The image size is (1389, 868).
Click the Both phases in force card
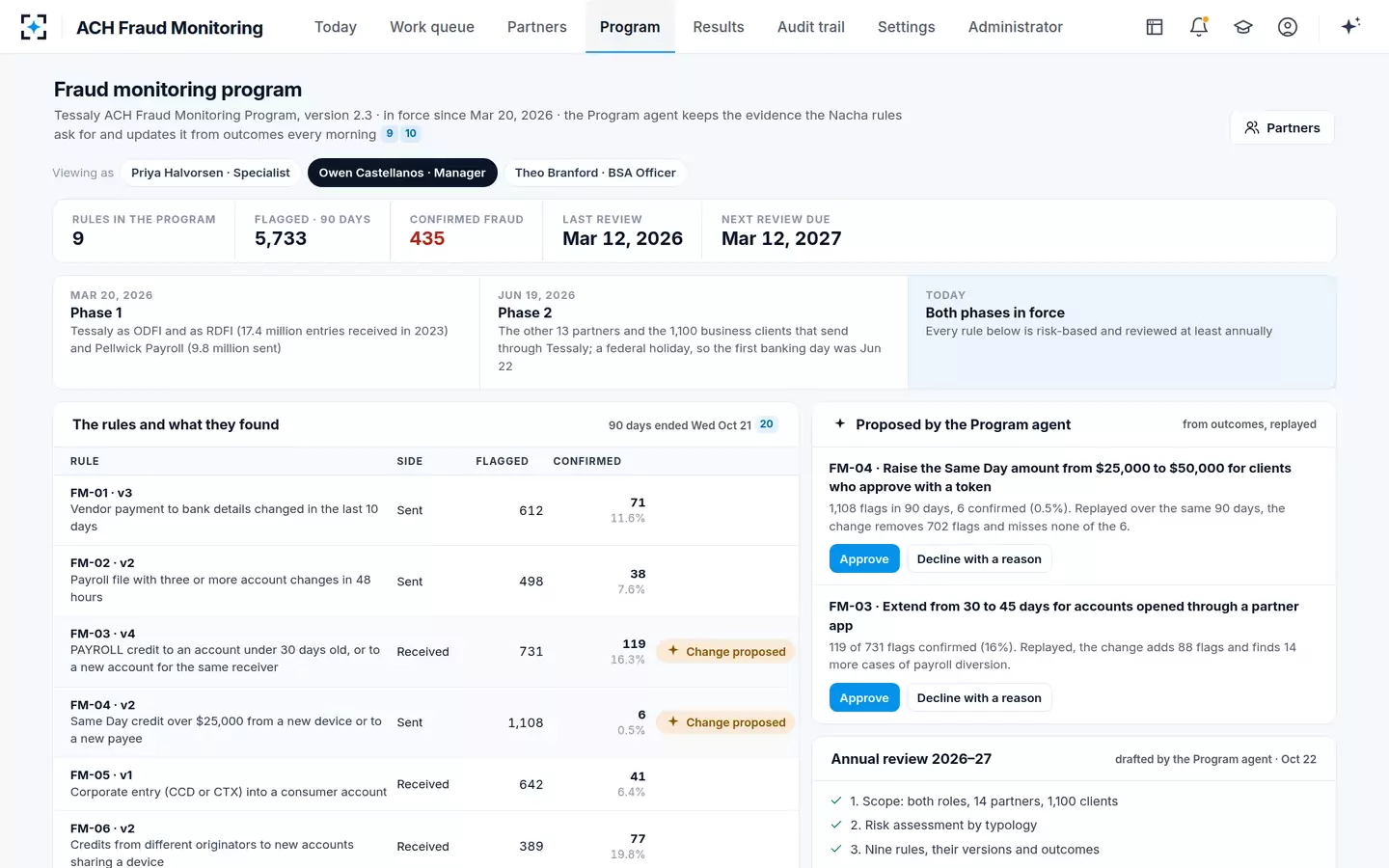click(x=1122, y=332)
